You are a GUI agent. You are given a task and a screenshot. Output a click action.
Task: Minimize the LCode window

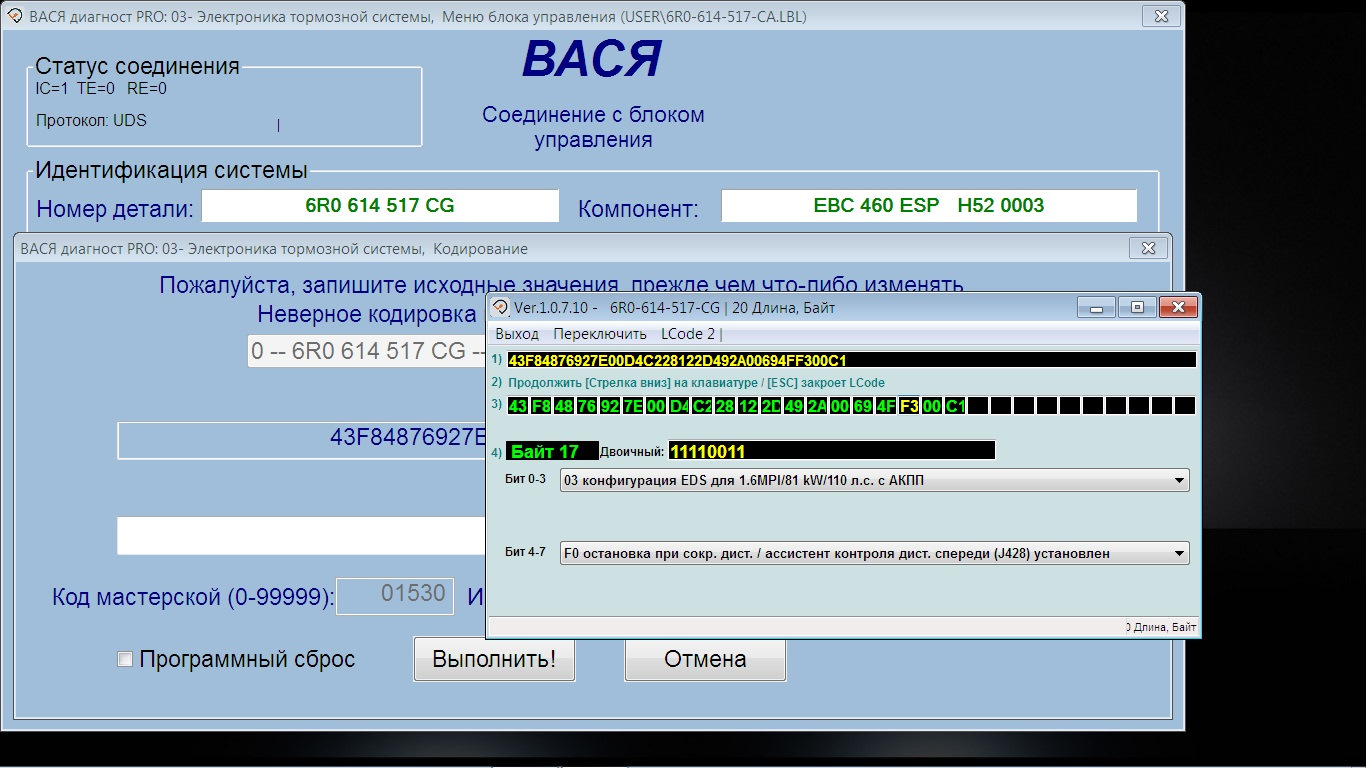click(x=1097, y=307)
